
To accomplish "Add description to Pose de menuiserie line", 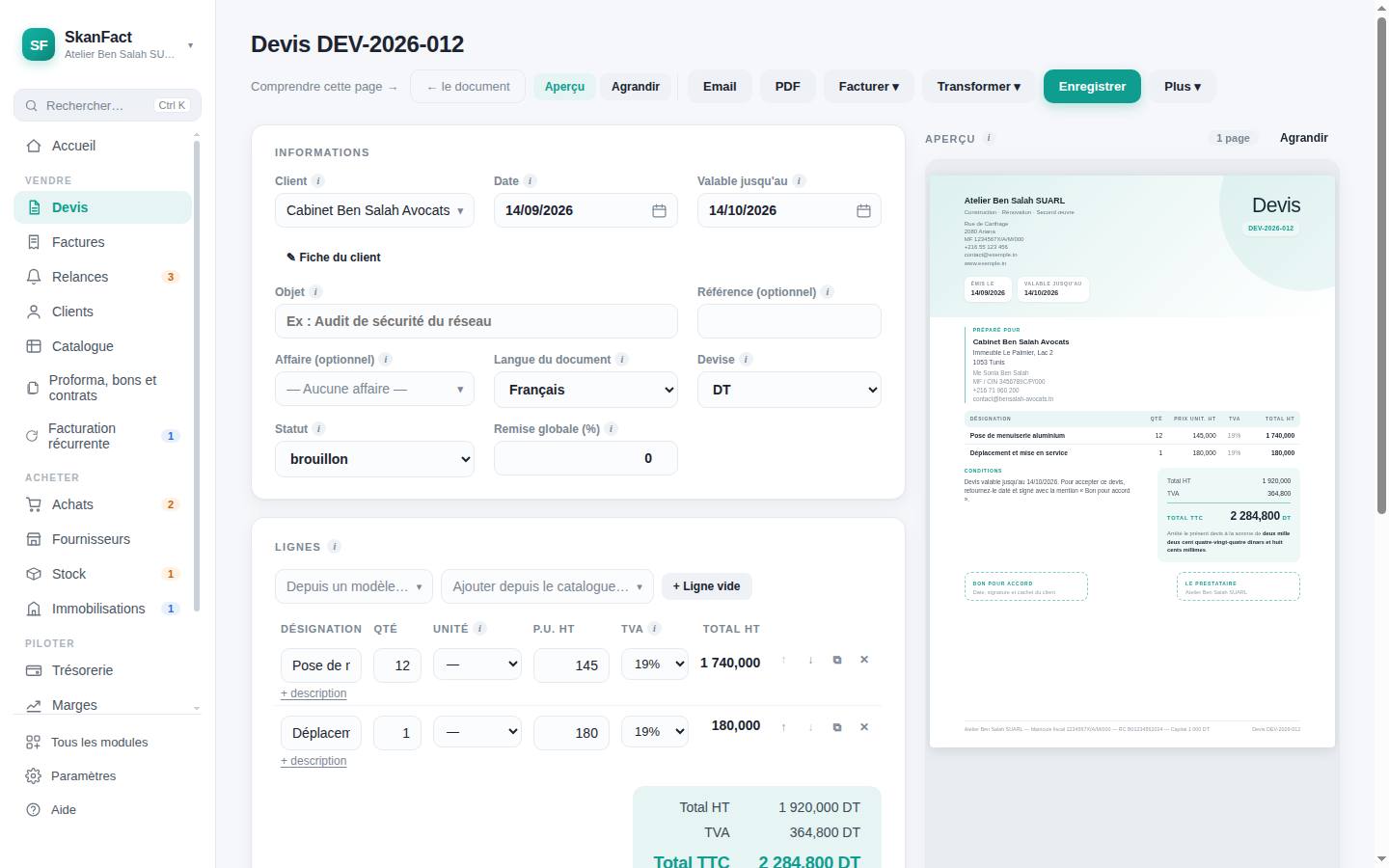I will point(313,693).
